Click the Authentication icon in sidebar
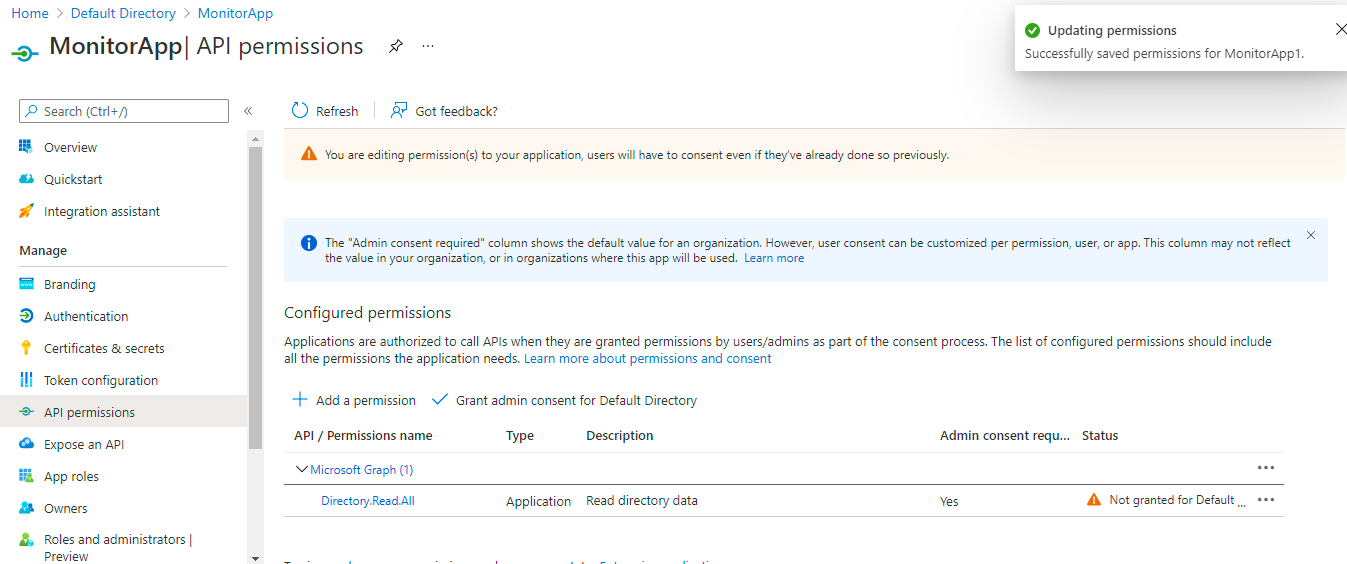The width and height of the screenshot is (1347, 564). tap(26, 316)
